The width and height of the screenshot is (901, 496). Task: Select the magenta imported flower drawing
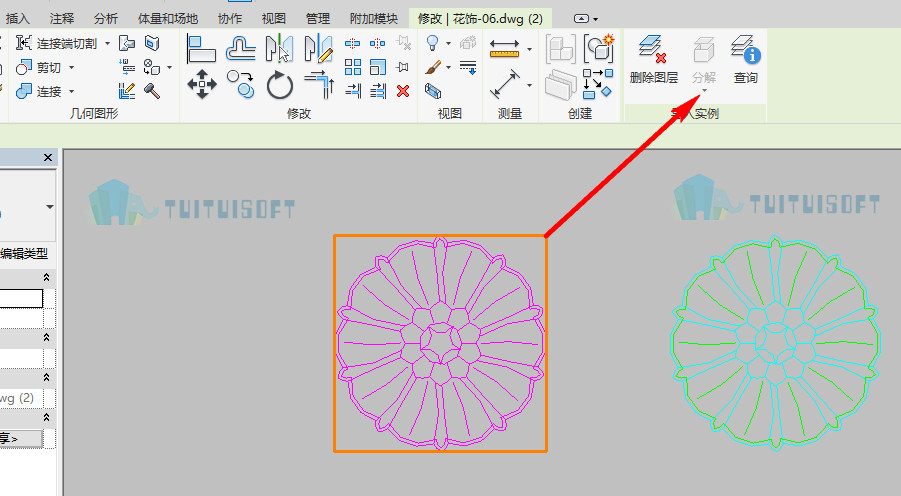coord(440,343)
